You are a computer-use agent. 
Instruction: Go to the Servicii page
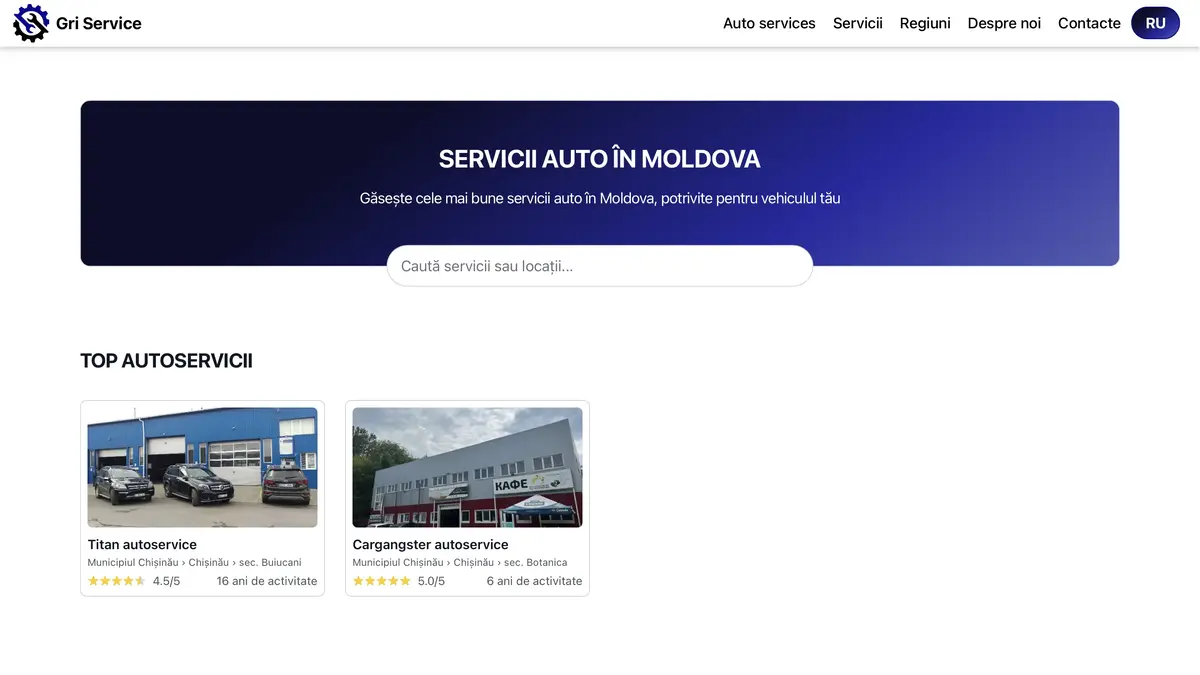pyautogui.click(x=857, y=23)
